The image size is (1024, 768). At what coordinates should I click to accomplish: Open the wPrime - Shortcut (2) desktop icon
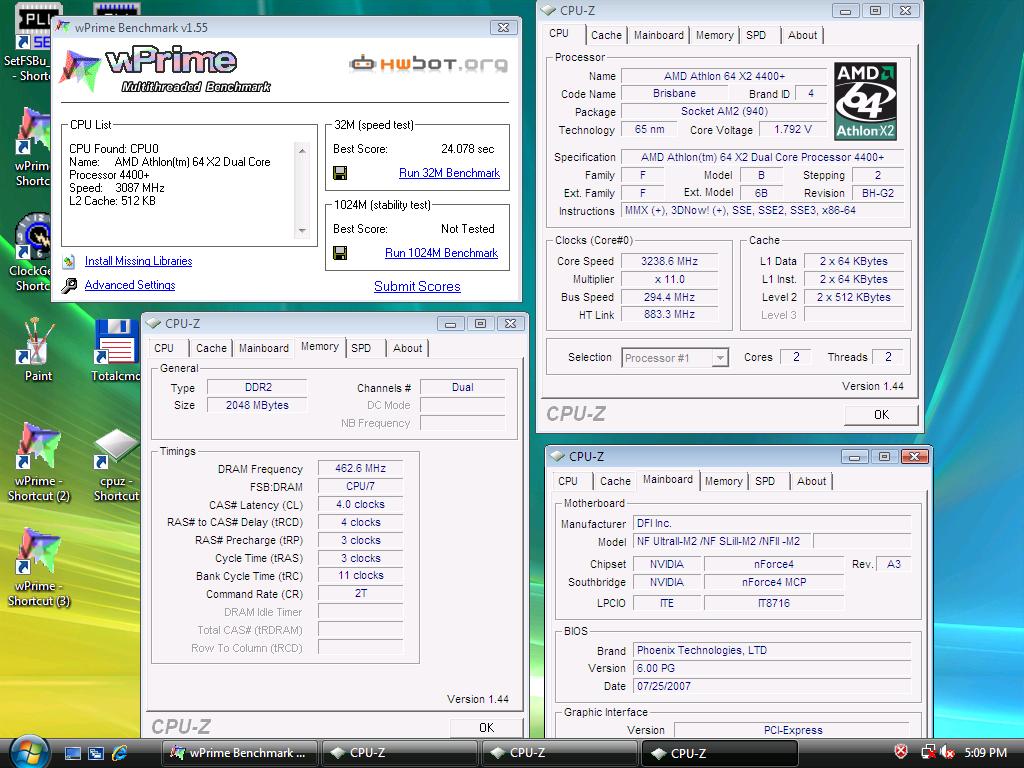(x=39, y=462)
